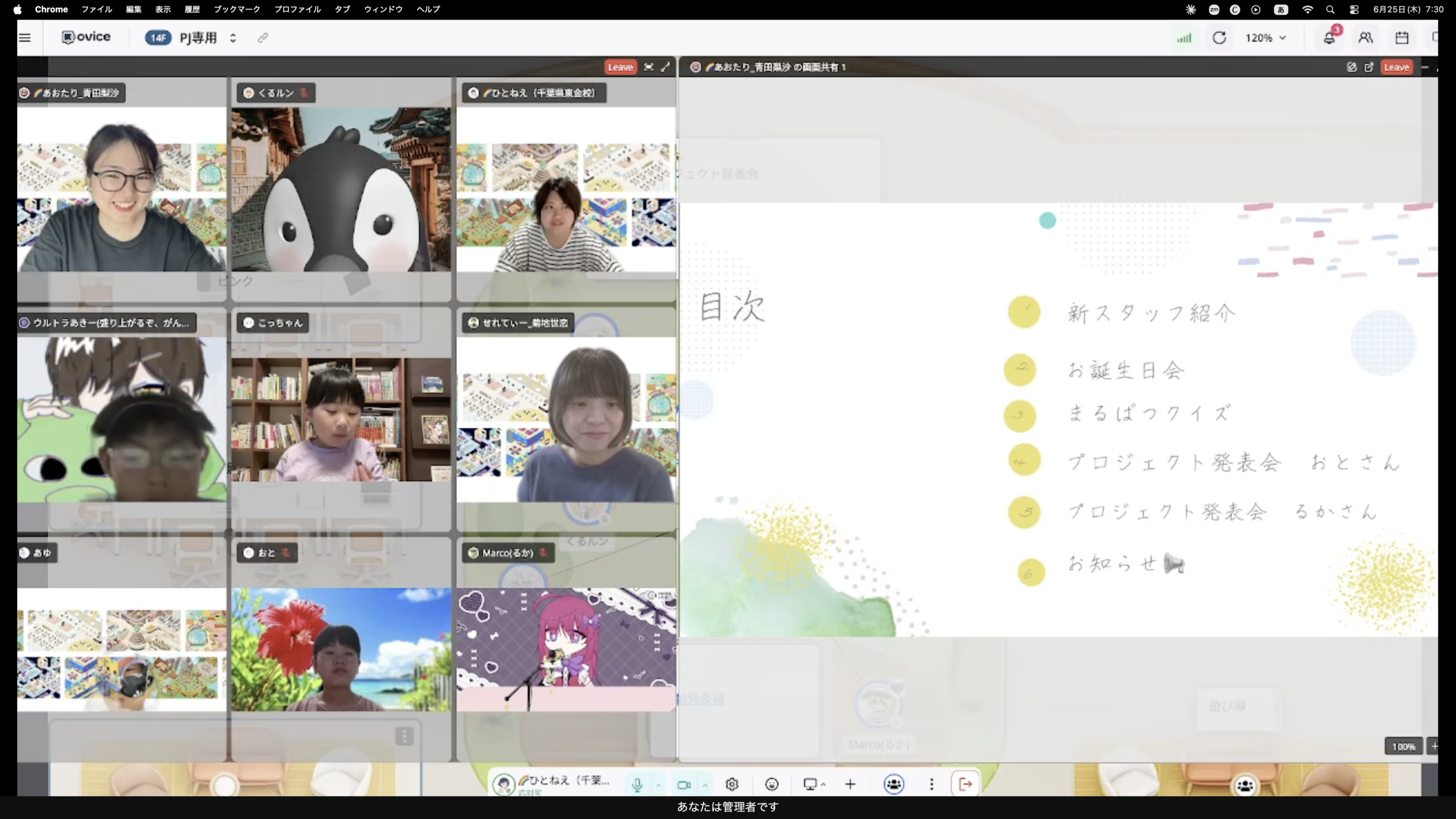1456x819 pixels.
Task: Click the group meeting object on the floor
Action: 1245,785
